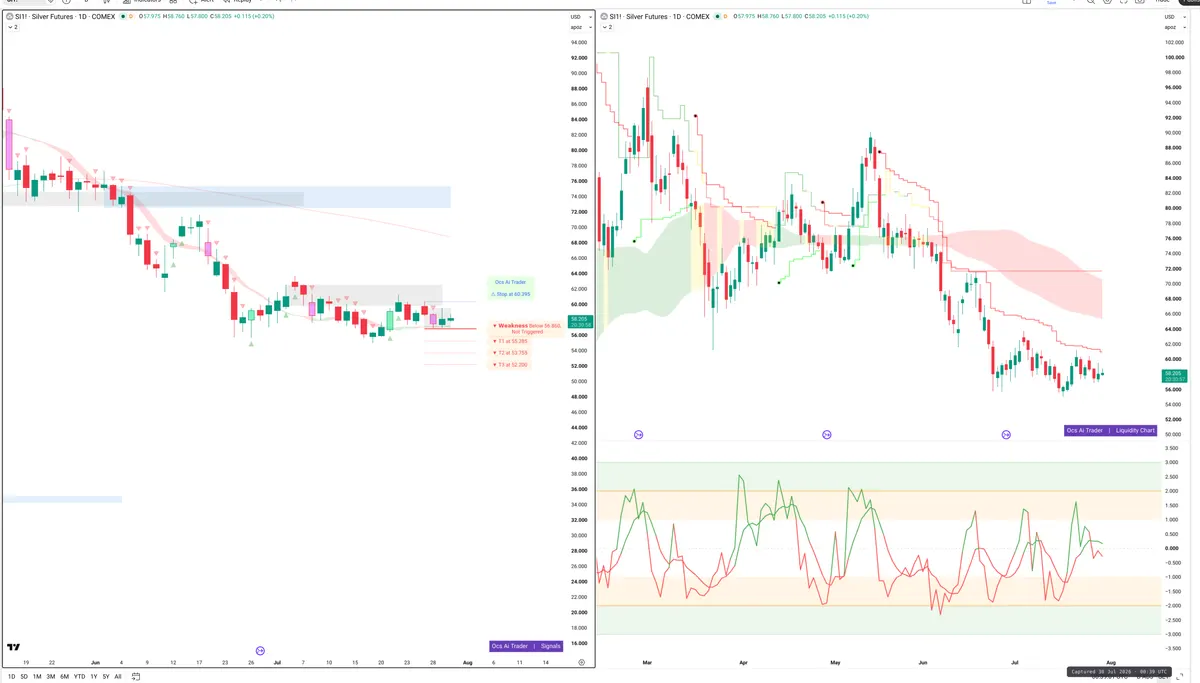Click the "Aug" label on left chart time axis

tap(468, 662)
